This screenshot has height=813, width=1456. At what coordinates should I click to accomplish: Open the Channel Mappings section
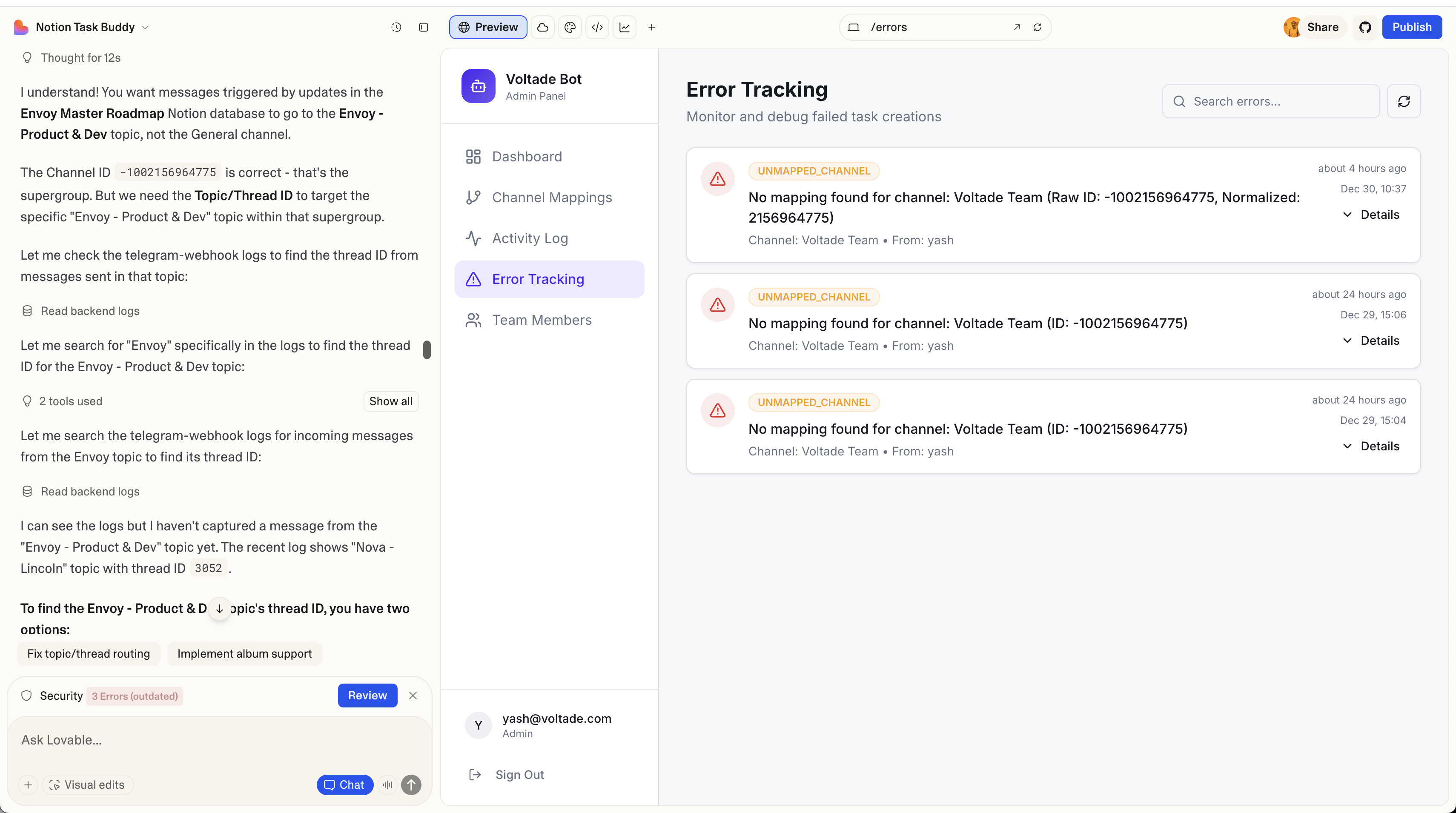[551, 197]
